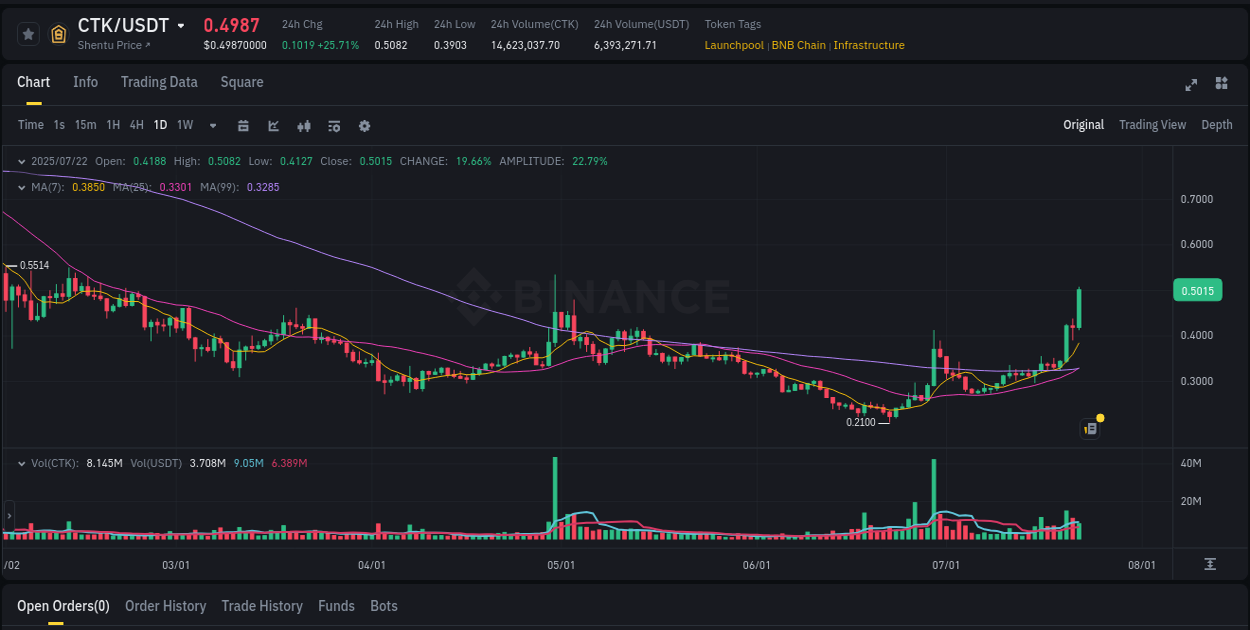1250x630 pixels.
Task: Open the Launchpool token tag link
Action: (734, 45)
